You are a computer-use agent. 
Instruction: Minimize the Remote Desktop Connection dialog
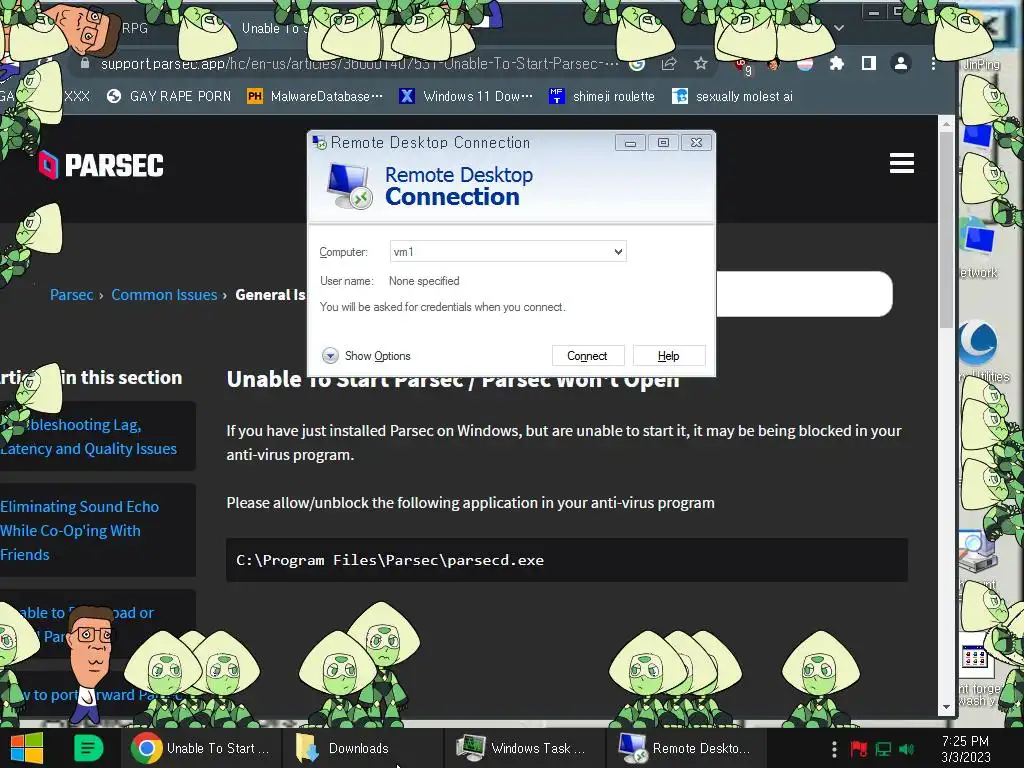coord(630,142)
